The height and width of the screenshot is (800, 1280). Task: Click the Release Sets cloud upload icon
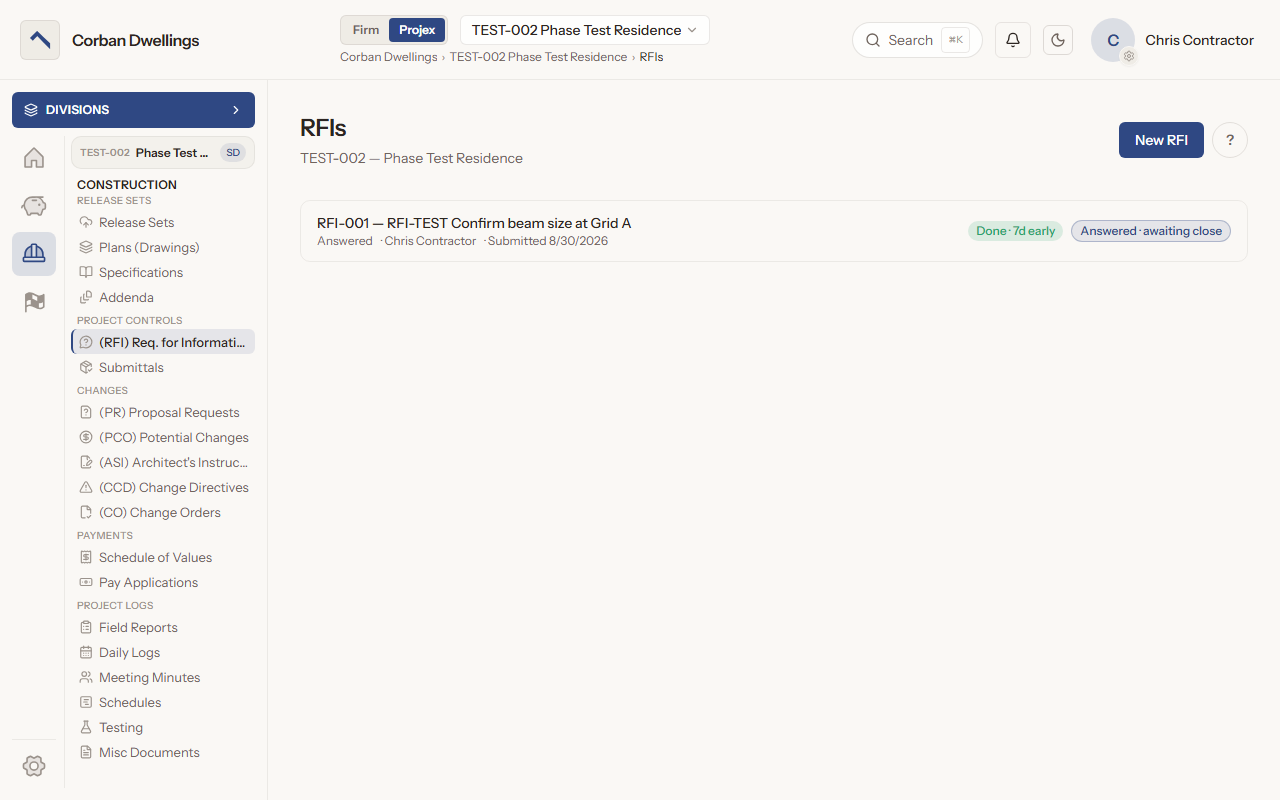[x=86, y=222]
